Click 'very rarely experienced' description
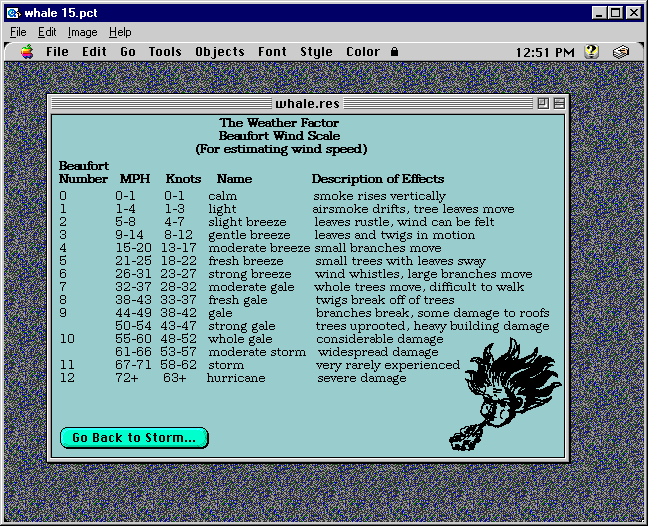 point(388,365)
